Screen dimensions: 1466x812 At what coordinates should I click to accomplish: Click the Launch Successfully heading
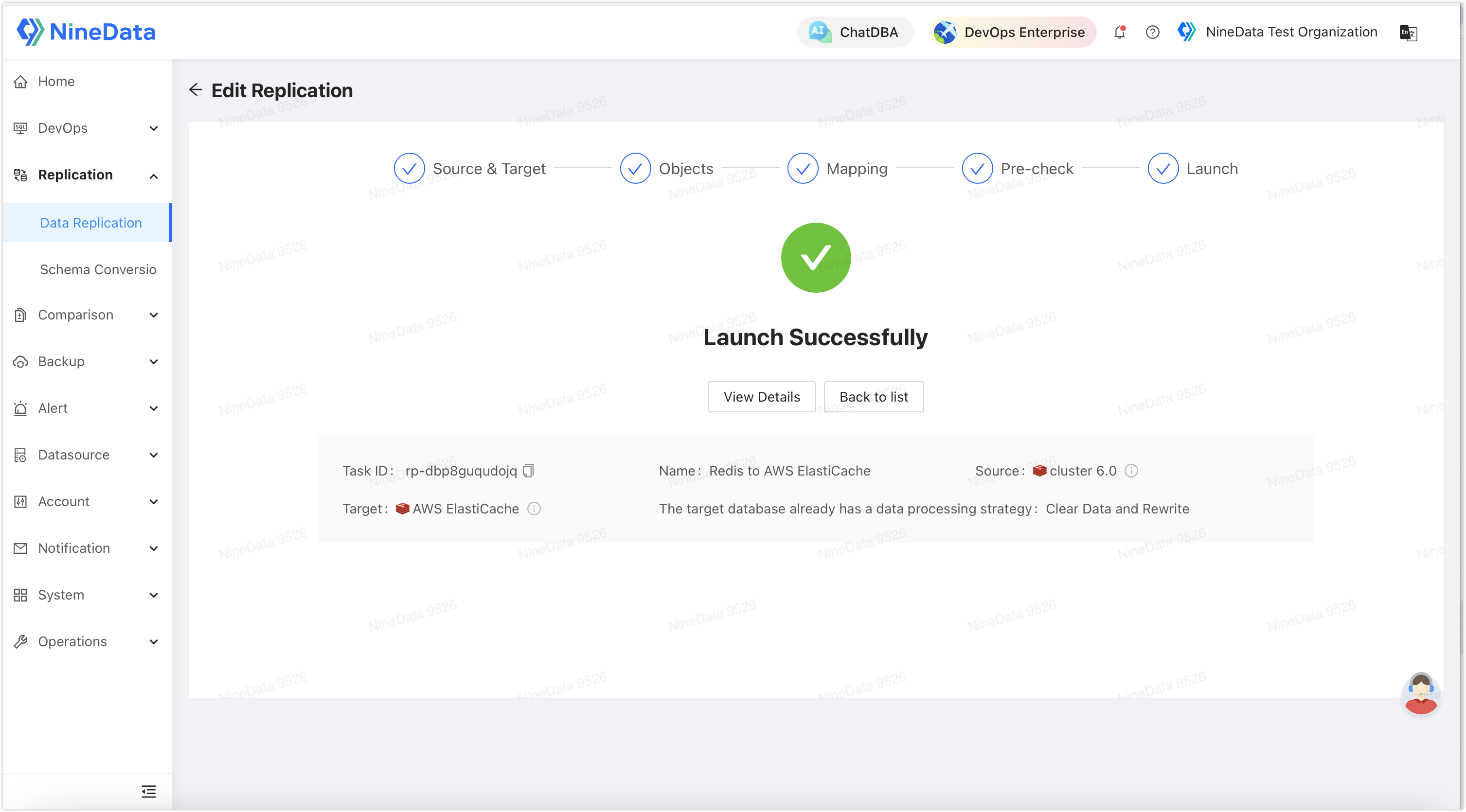[x=816, y=337]
